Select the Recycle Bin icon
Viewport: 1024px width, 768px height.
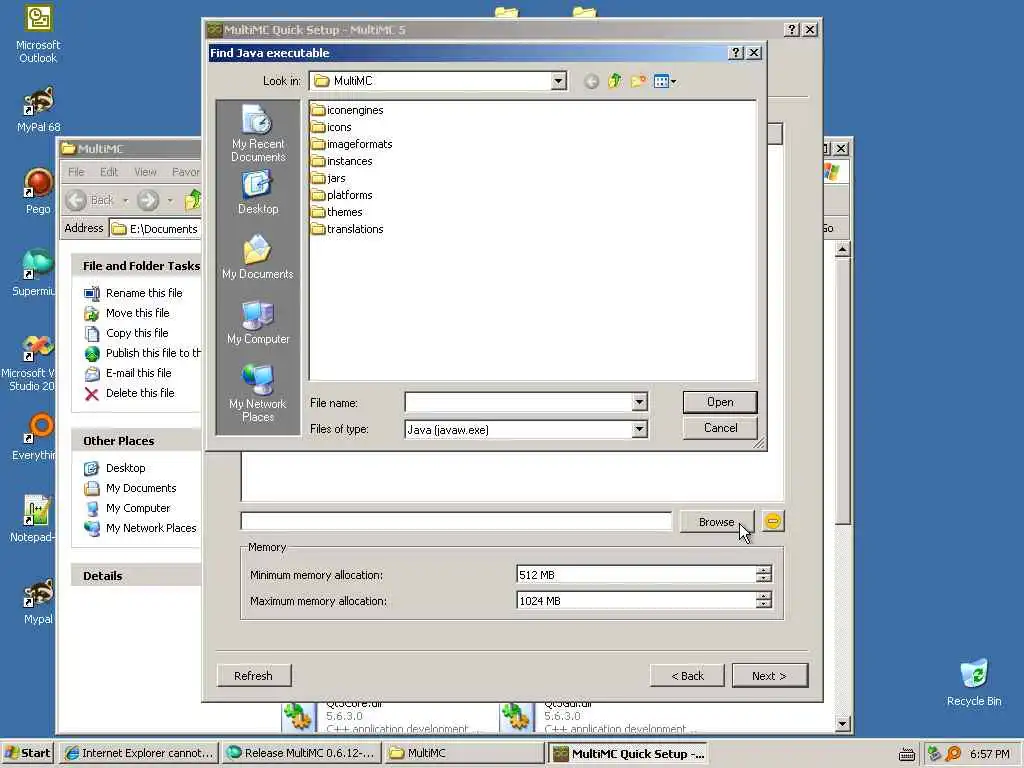974,683
